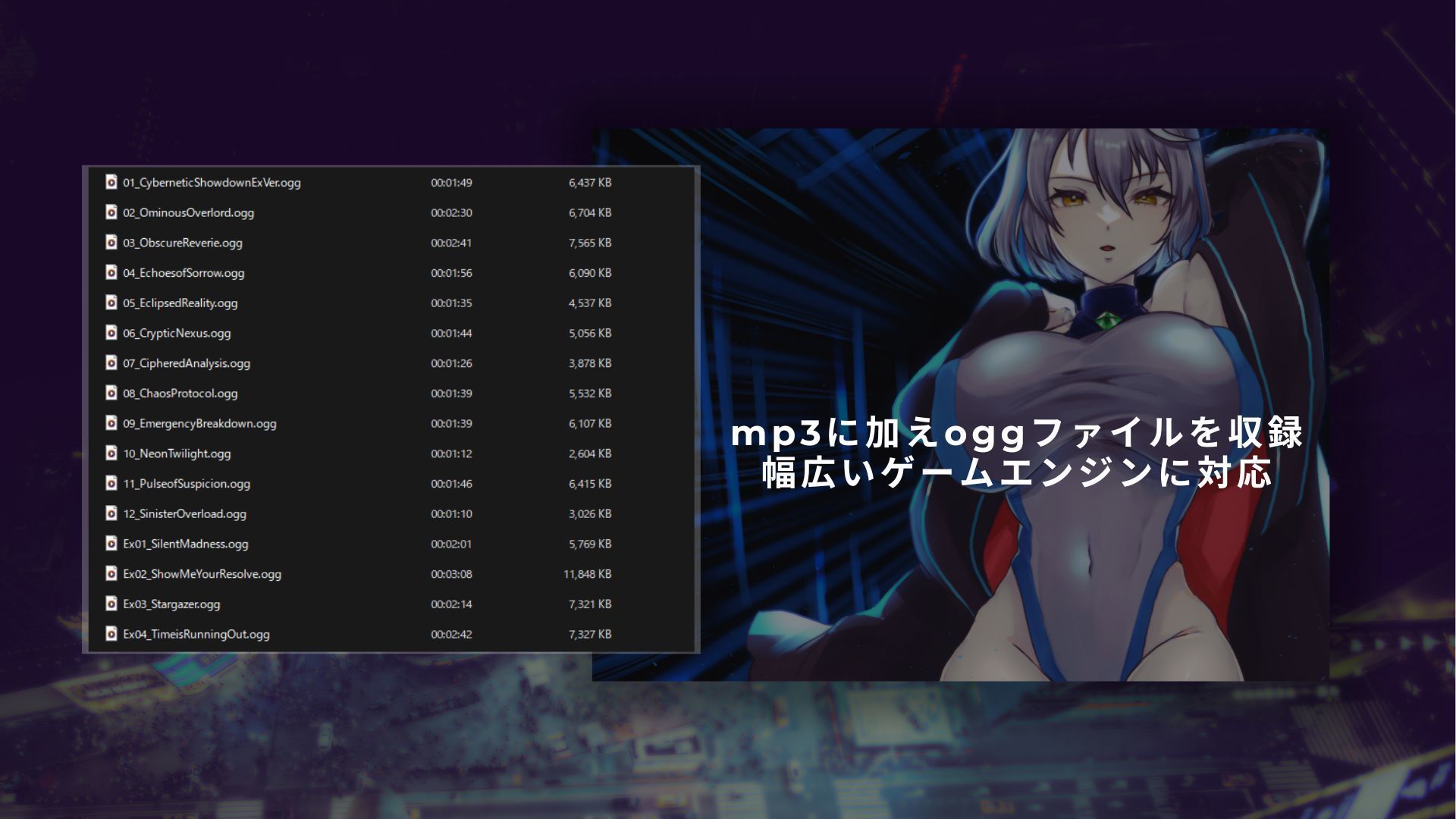Open Ex02_ShowMeYourResolve.ogg
This screenshot has height=819, width=1456.
click(201, 574)
